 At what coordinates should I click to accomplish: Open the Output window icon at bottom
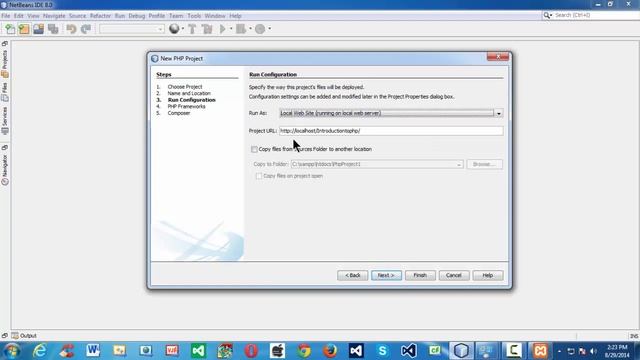pos(15,336)
